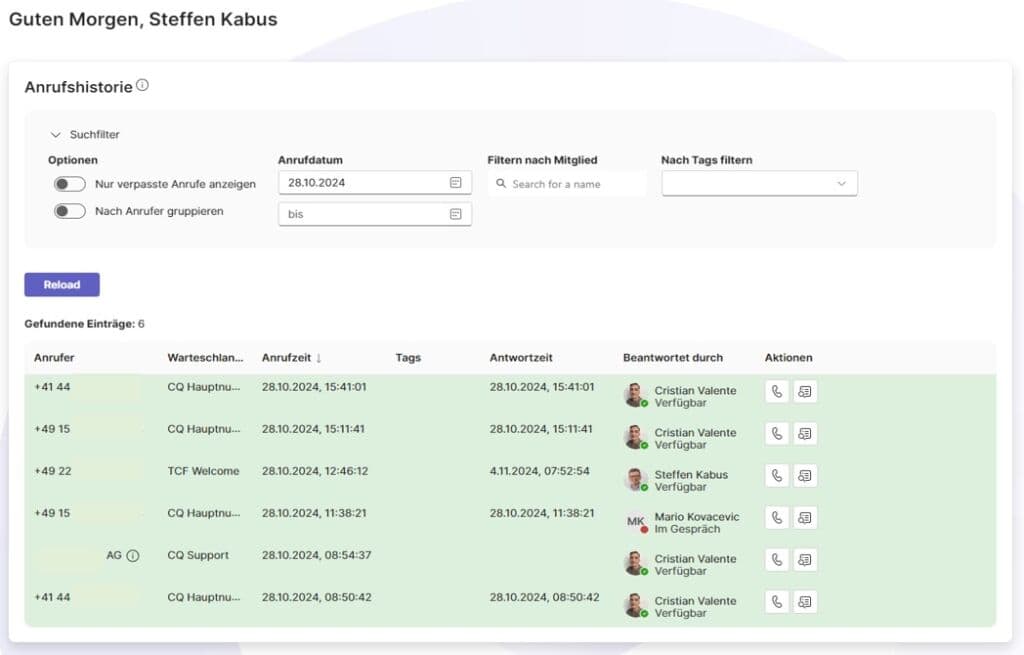
Task: Click the phone icon in the TCF Welcome row
Action: tap(776, 475)
